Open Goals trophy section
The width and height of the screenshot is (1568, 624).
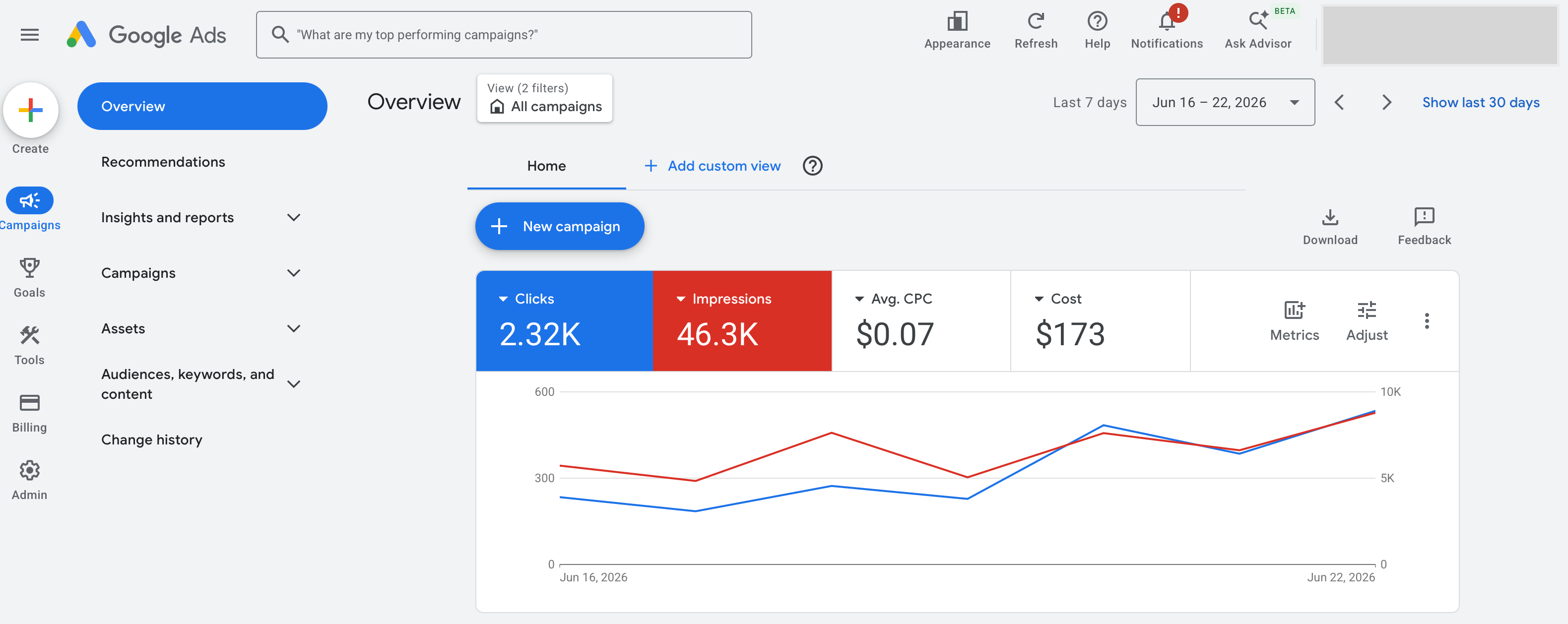29,277
